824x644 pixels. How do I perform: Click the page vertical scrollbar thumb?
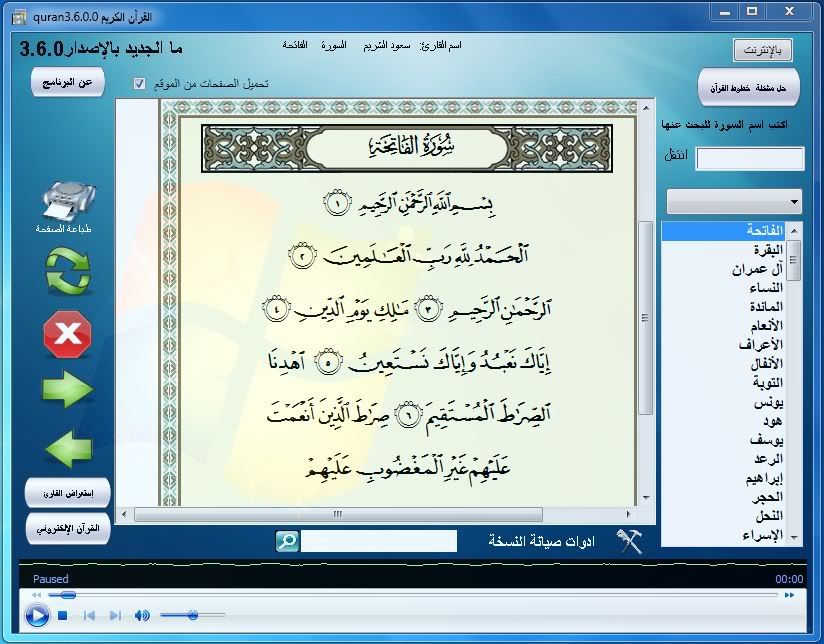point(645,318)
